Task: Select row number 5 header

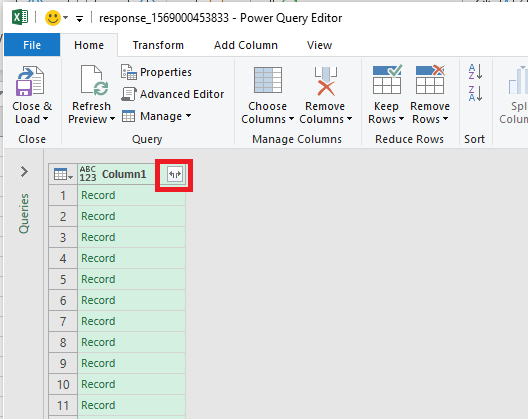Action: (63, 279)
